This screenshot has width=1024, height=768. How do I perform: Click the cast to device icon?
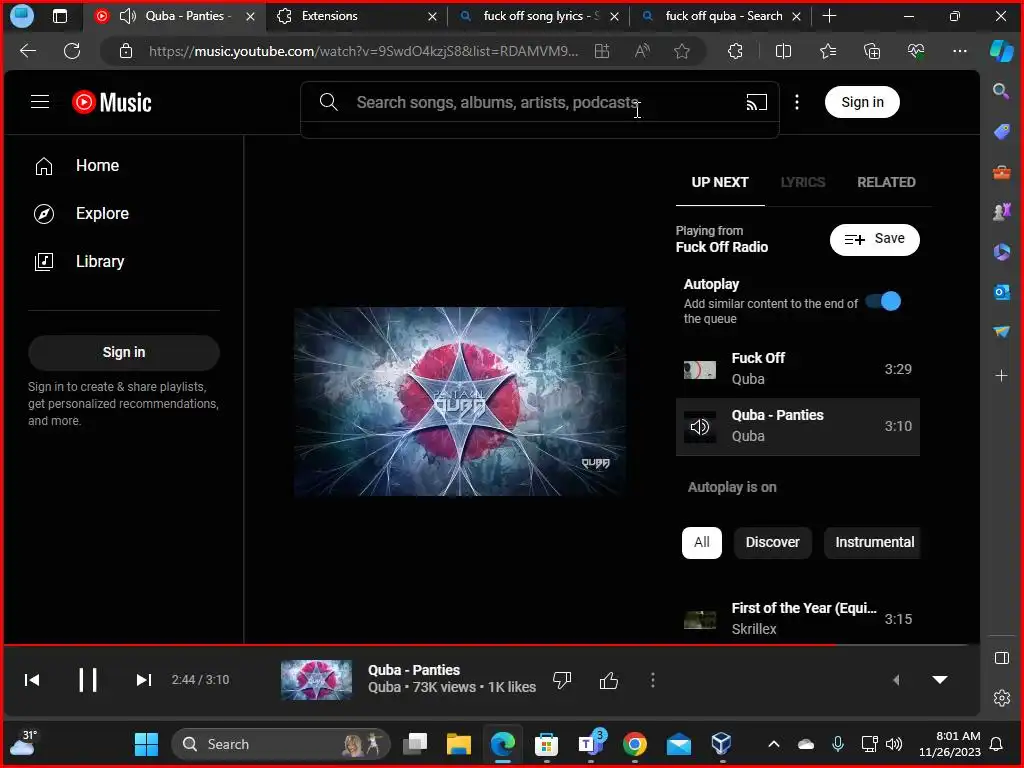tap(756, 102)
